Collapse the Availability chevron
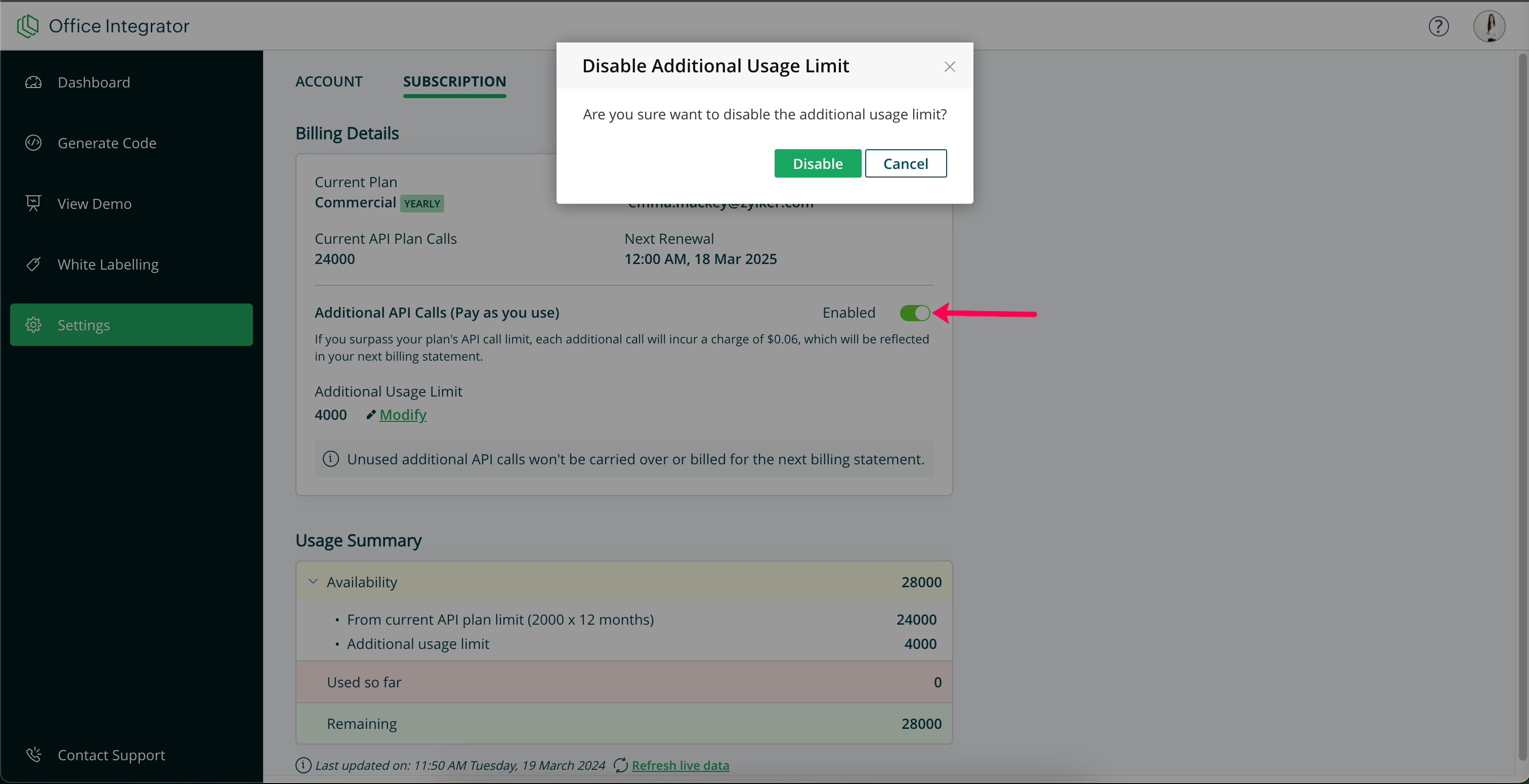 [313, 582]
